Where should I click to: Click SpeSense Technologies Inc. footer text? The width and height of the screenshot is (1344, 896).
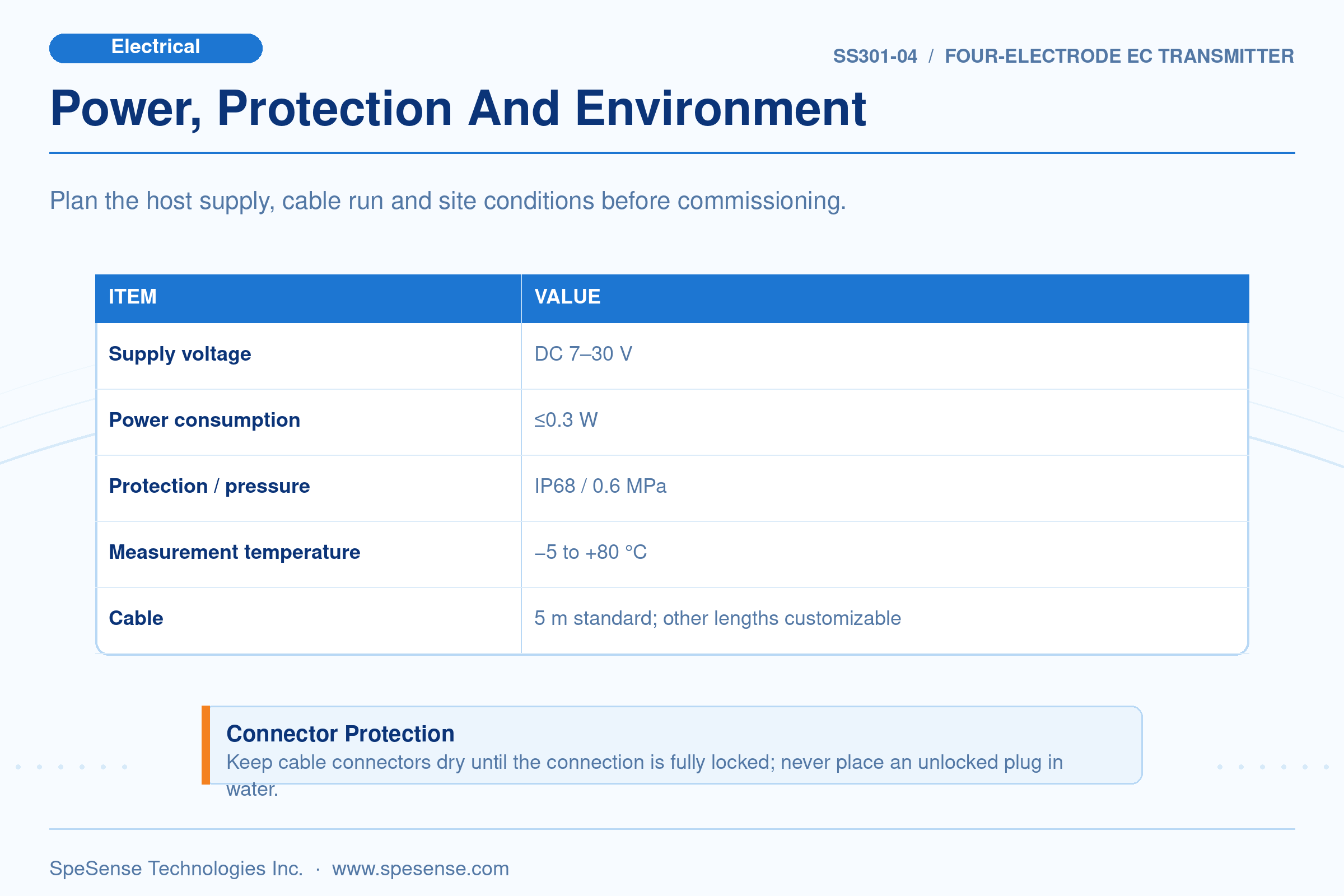pyautogui.click(x=176, y=868)
